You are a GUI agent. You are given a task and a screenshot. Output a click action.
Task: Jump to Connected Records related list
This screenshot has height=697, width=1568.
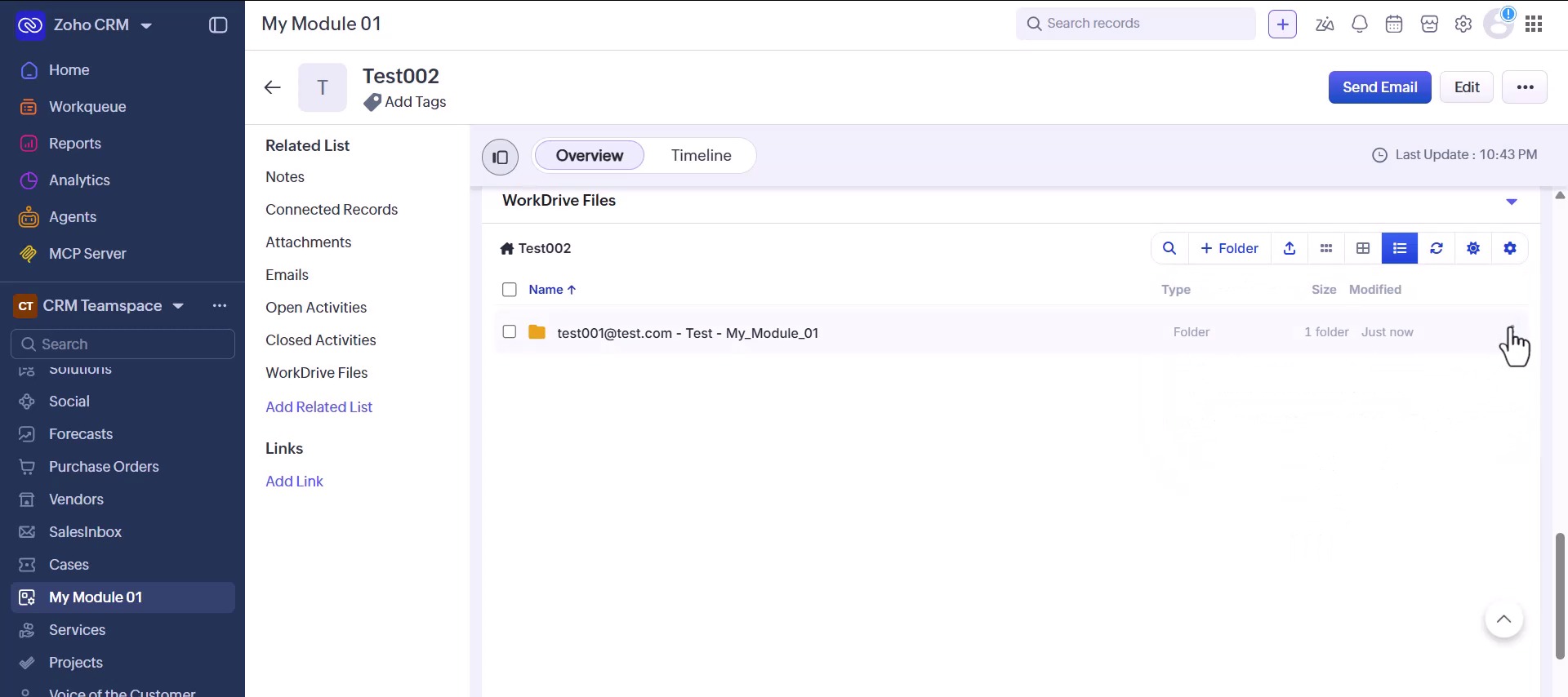click(332, 210)
